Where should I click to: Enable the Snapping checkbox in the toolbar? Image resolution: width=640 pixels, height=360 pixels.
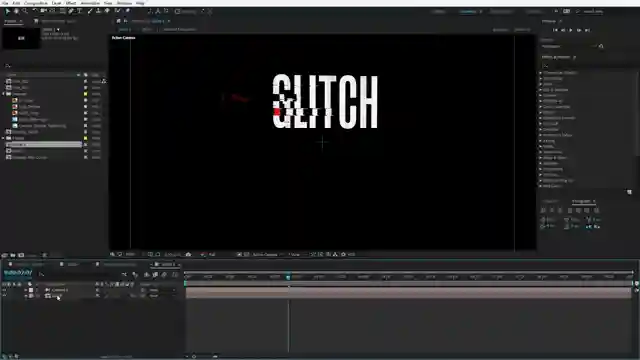(x=178, y=11)
